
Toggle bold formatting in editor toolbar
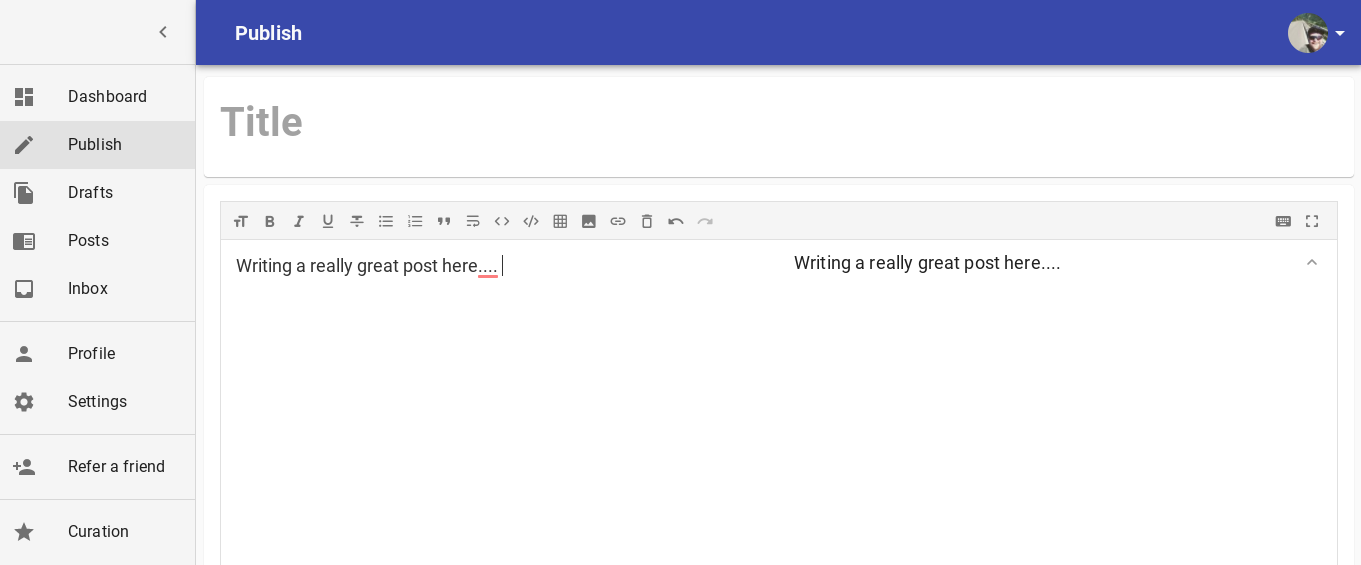(x=270, y=221)
